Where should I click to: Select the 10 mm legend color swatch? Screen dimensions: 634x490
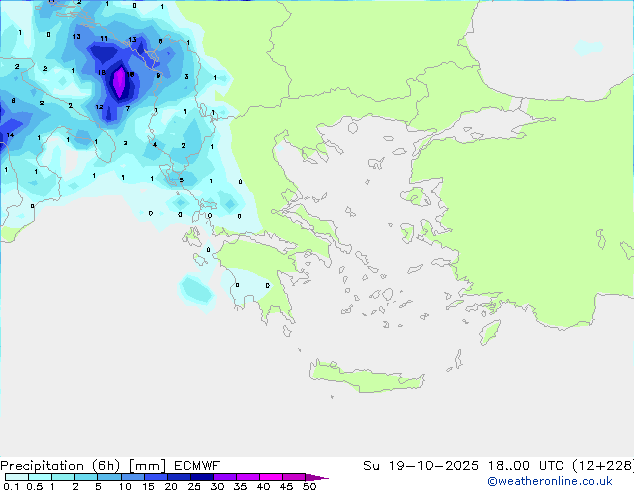(132, 477)
